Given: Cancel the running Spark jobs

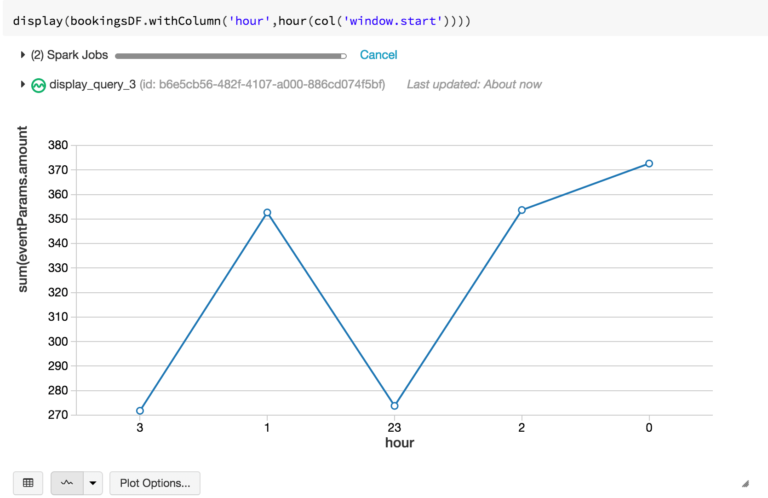Looking at the screenshot, I should pos(378,55).
